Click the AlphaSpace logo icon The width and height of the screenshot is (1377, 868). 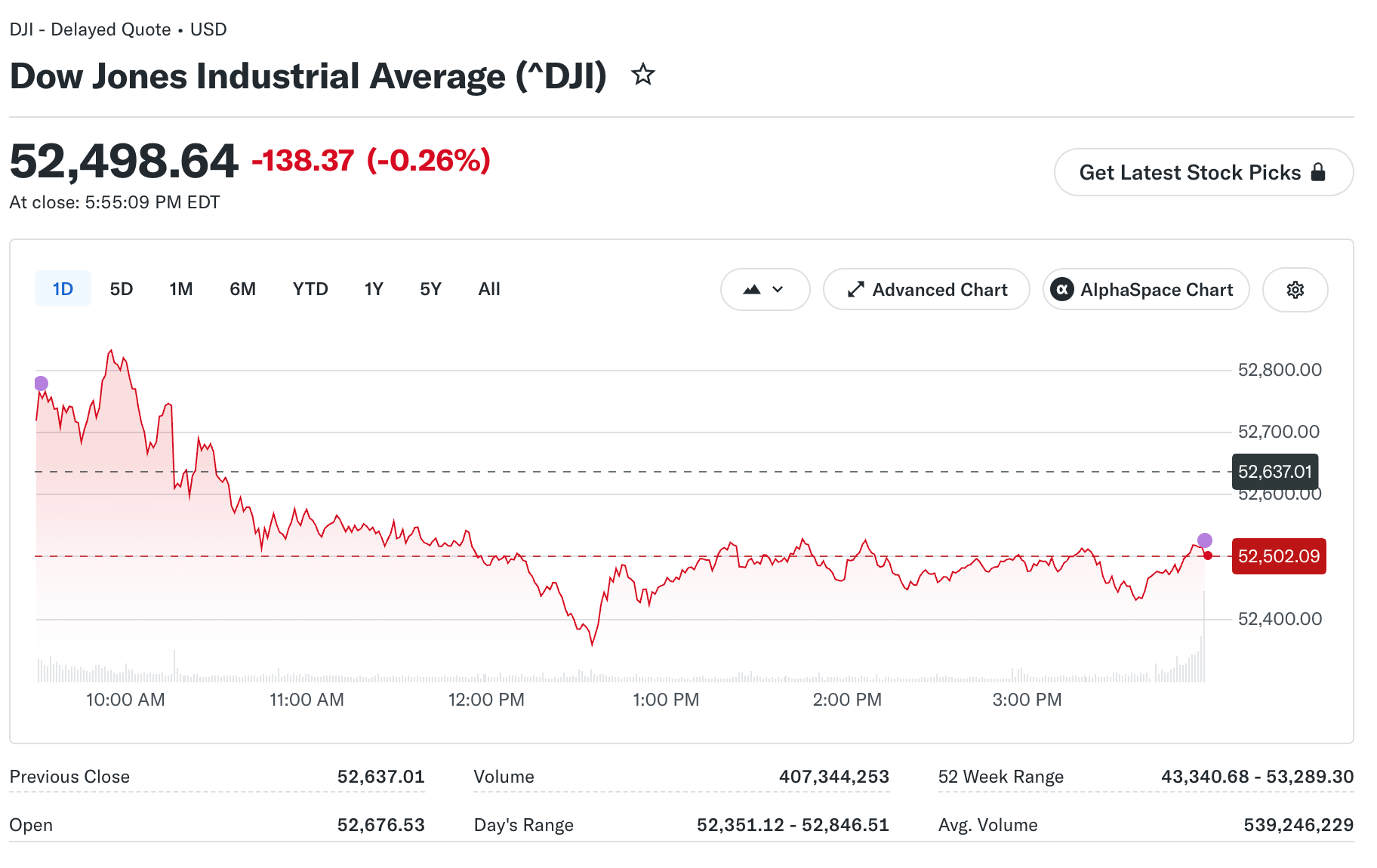pos(1062,290)
